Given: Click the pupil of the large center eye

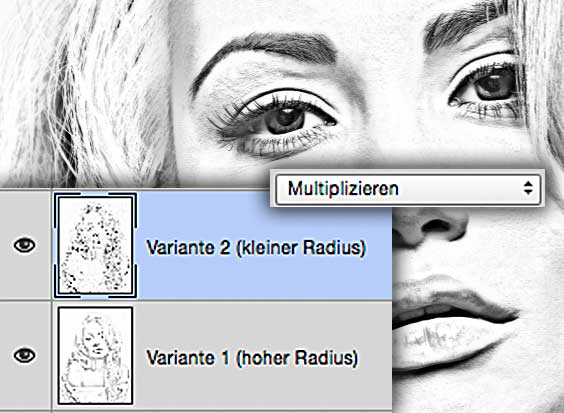Looking at the screenshot, I should tap(286, 119).
